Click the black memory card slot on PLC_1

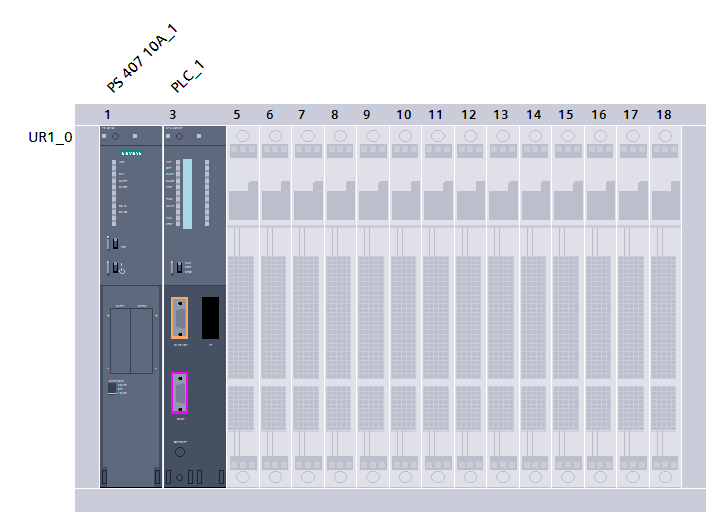click(210, 318)
